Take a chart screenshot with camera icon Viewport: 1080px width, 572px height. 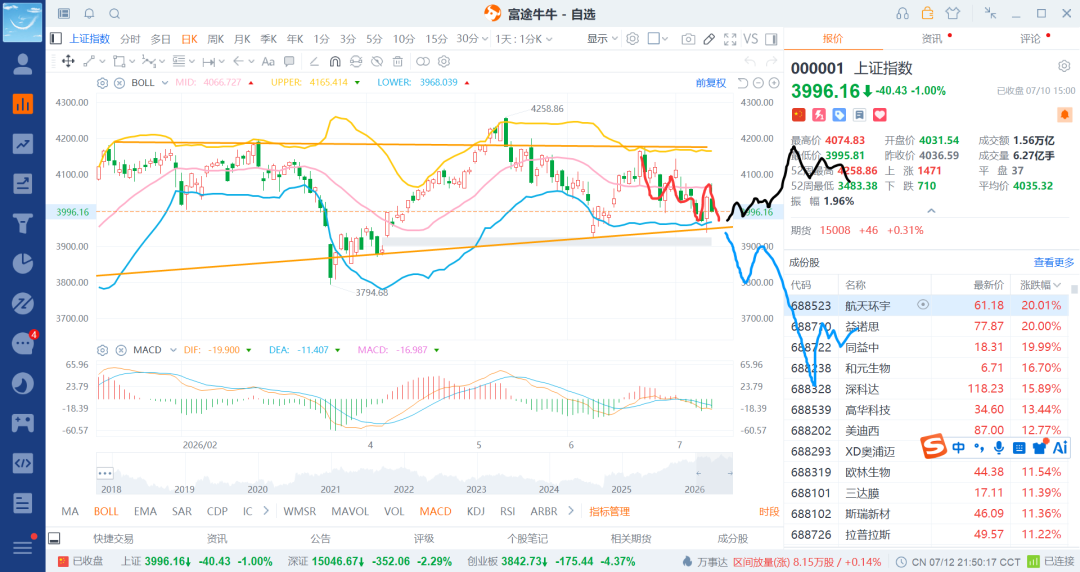[x=688, y=39]
